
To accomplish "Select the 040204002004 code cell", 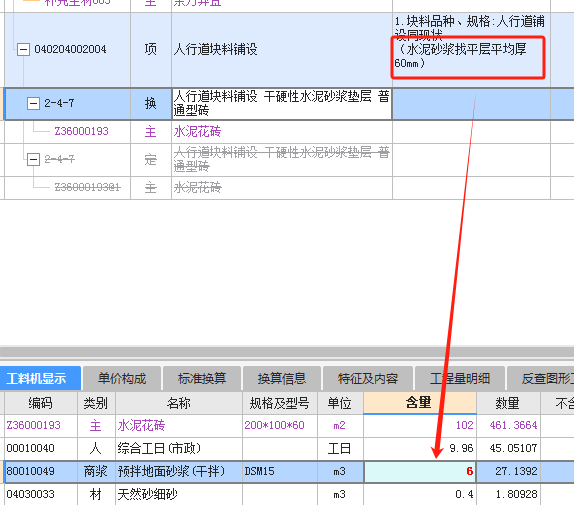I will 70,49.
